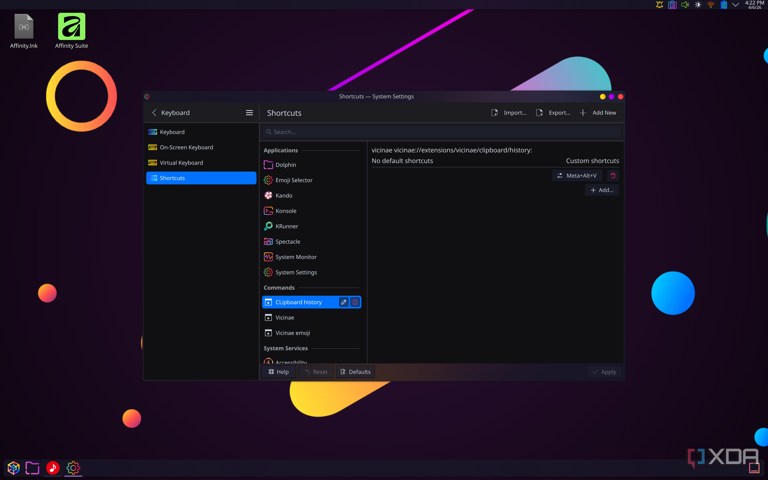The height and width of the screenshot is (480, 768).
Task: Remove the Meta+Alt+V custom shortcut
Action: [613, 176]
